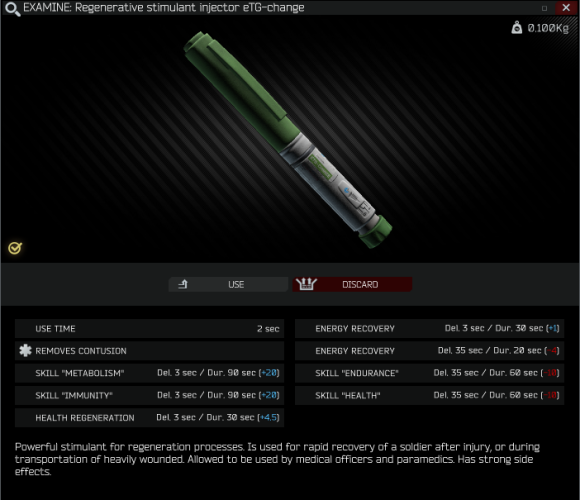
Task: Click the USE arrow icon
Action: point(183,284)
